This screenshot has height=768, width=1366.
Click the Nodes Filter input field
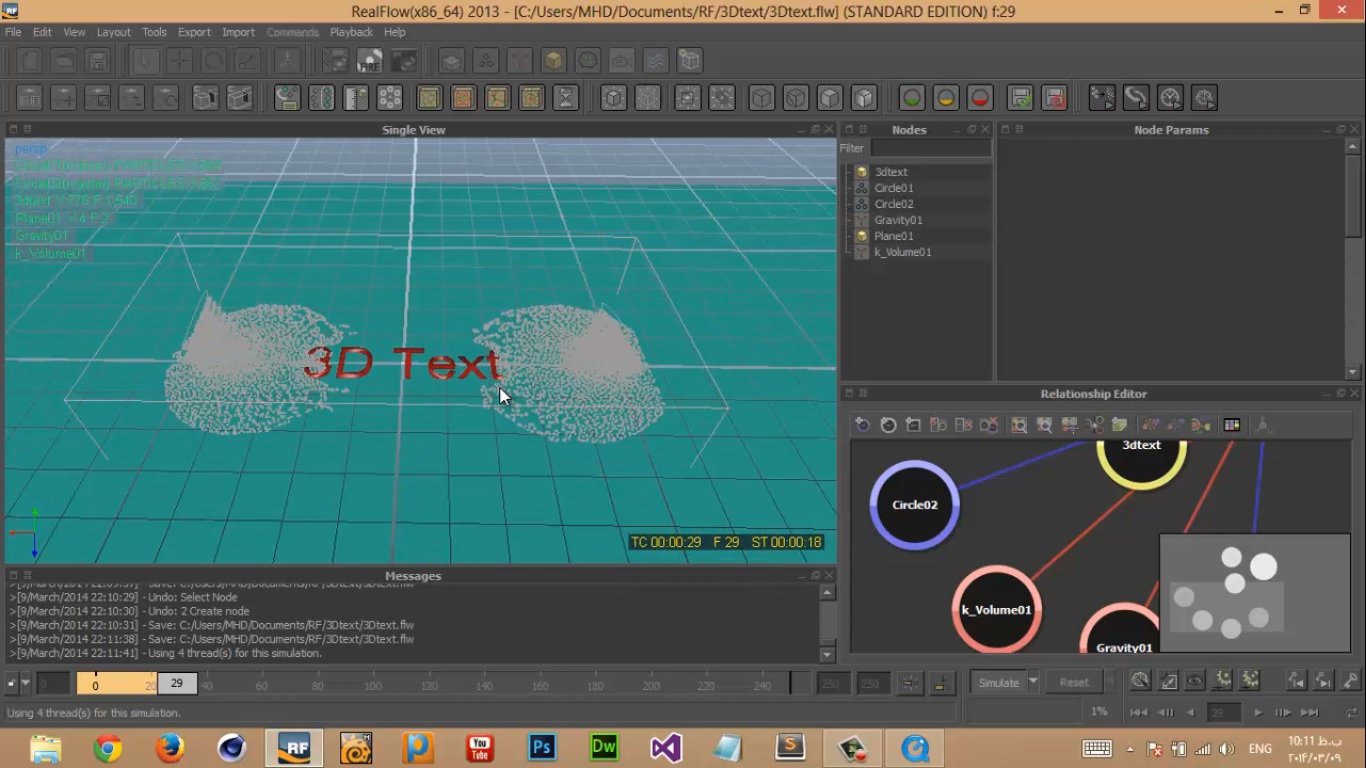coord(930,148)
